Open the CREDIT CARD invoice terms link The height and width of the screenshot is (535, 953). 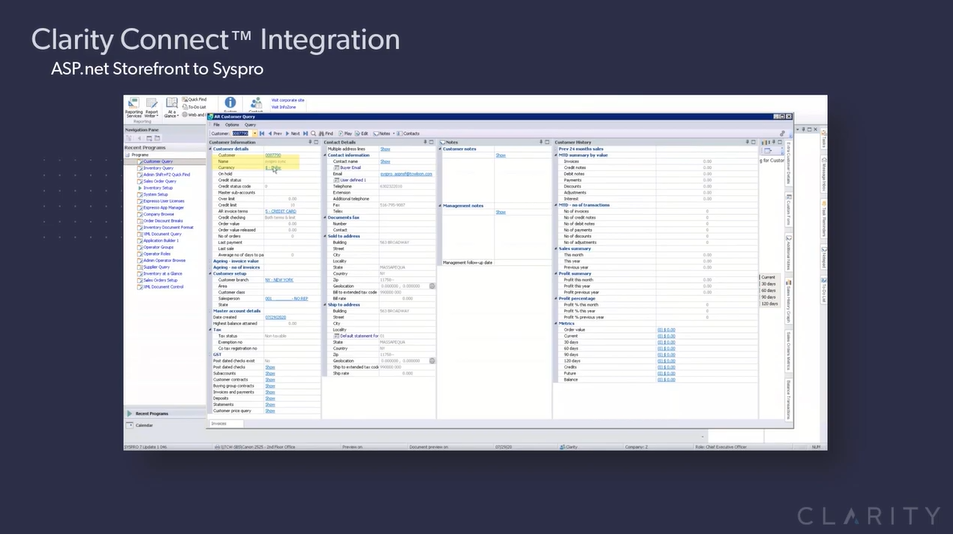(280, 211)
